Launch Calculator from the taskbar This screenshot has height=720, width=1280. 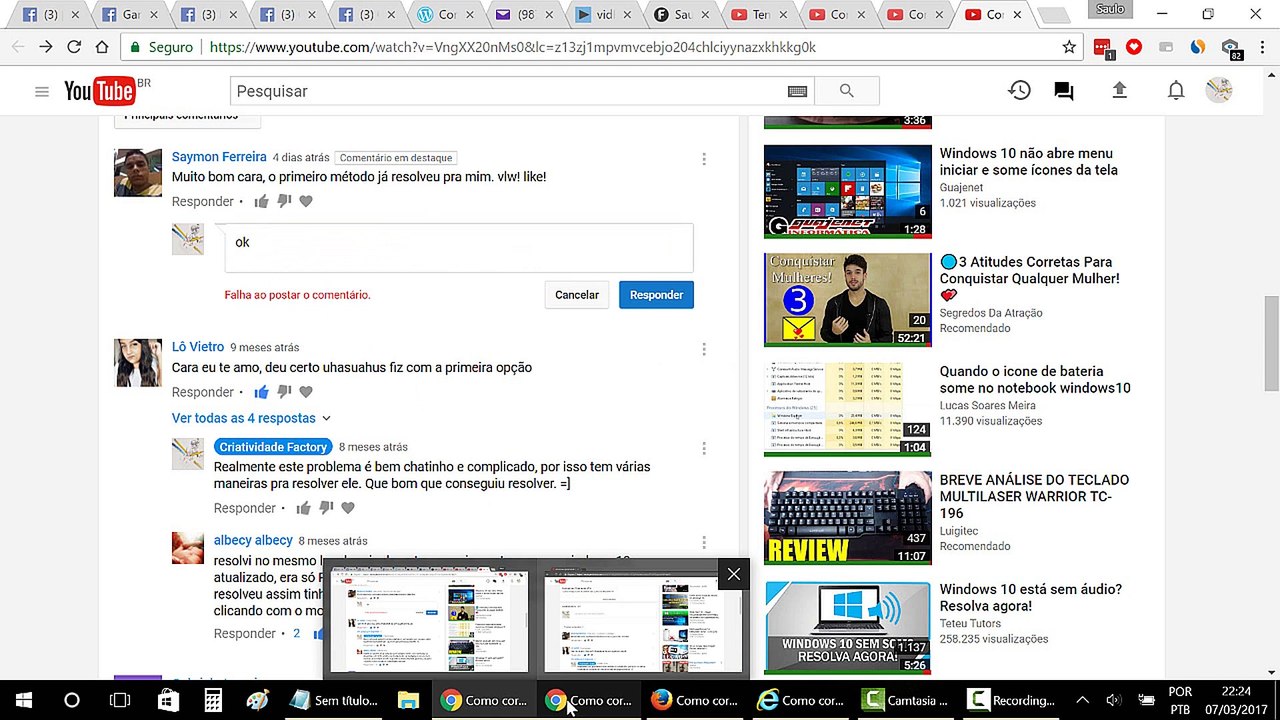coord(213,700)
